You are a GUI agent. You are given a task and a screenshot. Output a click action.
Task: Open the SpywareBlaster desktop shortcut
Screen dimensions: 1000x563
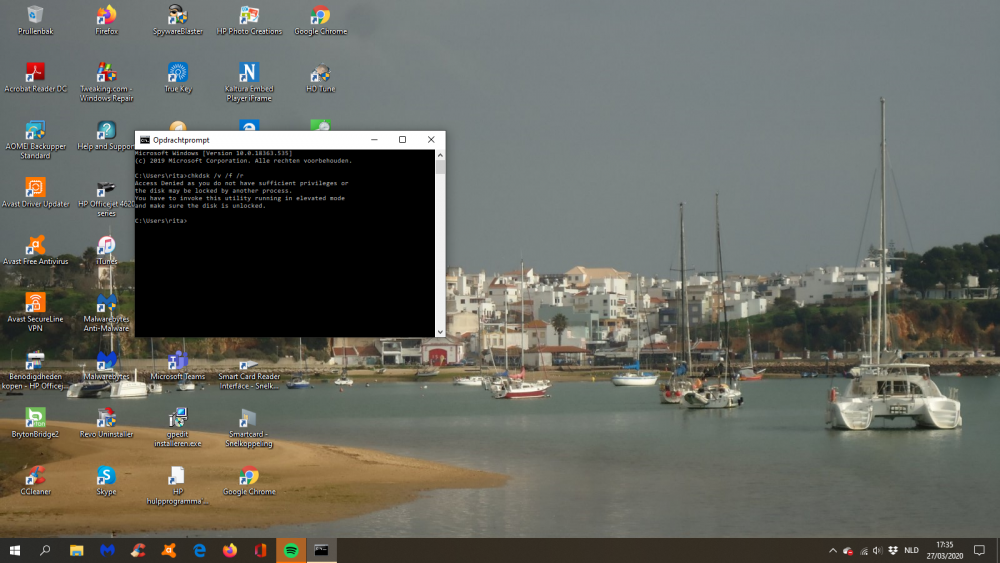pyautogui.click(x=177, y=16)
